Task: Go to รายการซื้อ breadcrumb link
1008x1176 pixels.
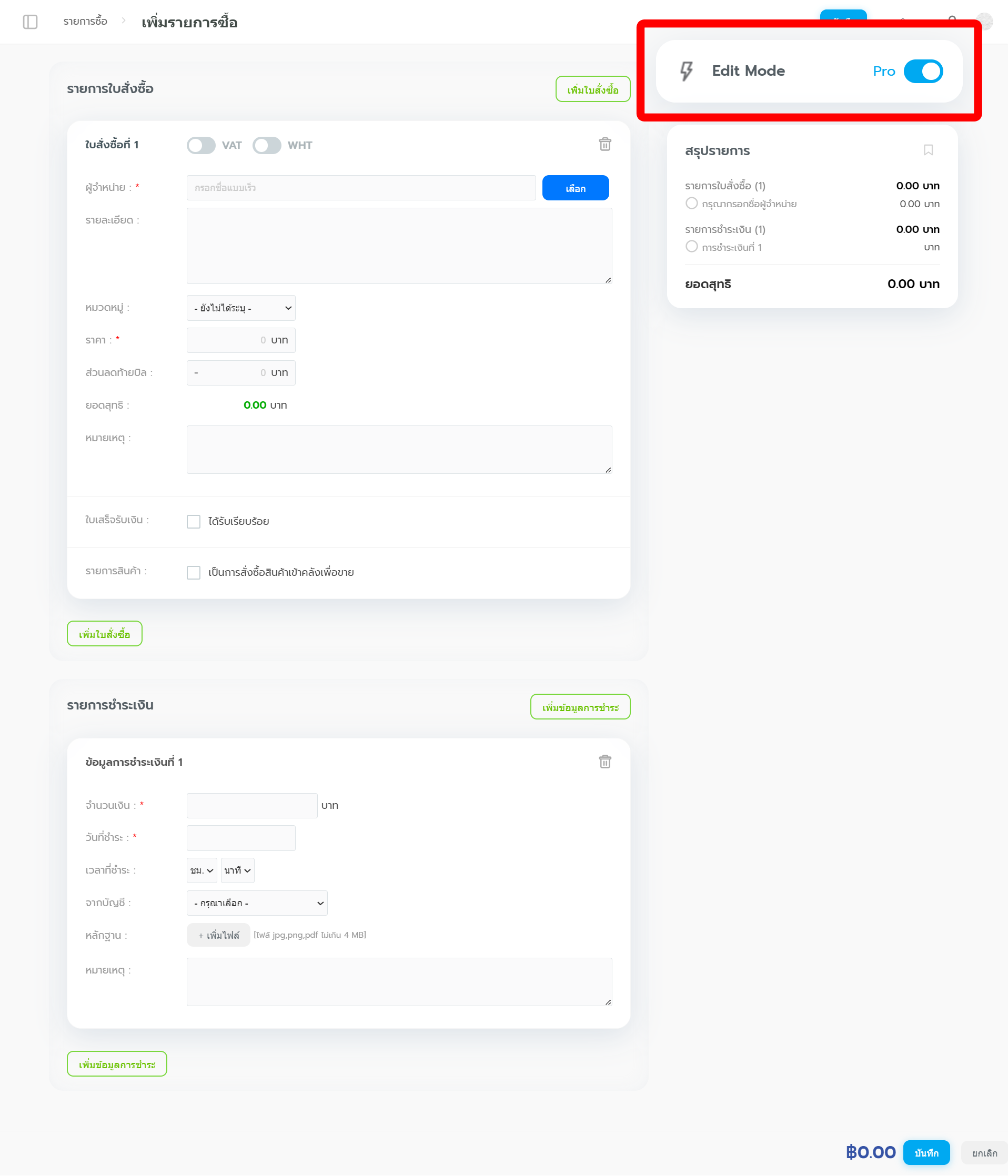Action: [x=85, y=22]
